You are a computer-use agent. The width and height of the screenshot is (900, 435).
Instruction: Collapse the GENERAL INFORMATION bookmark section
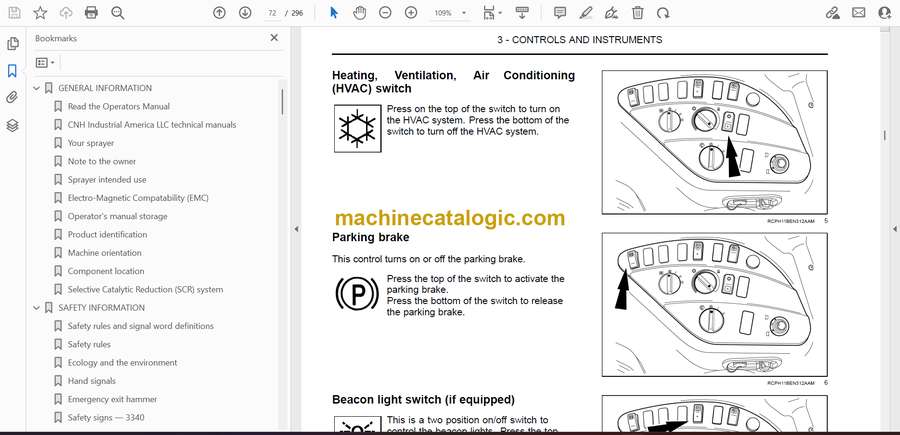click(37, 88)
